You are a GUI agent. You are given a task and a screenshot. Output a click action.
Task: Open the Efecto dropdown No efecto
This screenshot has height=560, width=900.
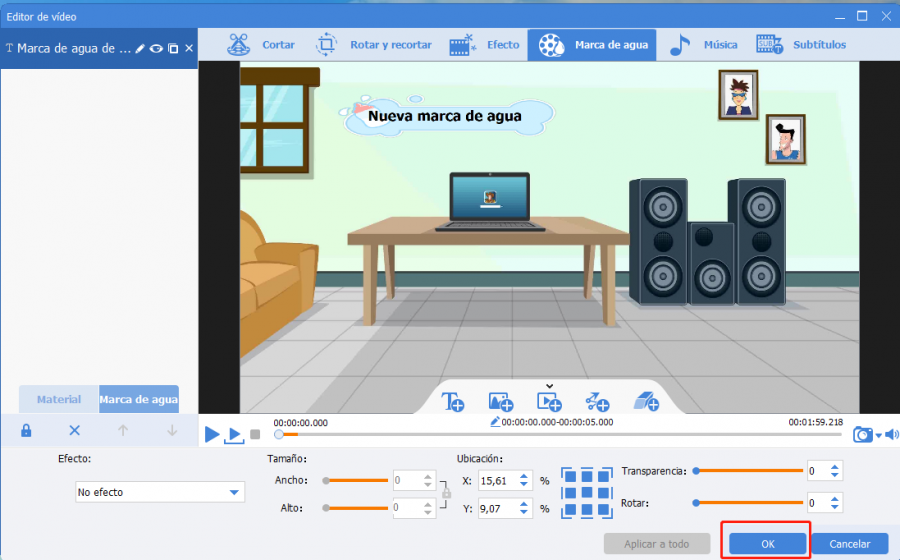[x=160, y=492]
